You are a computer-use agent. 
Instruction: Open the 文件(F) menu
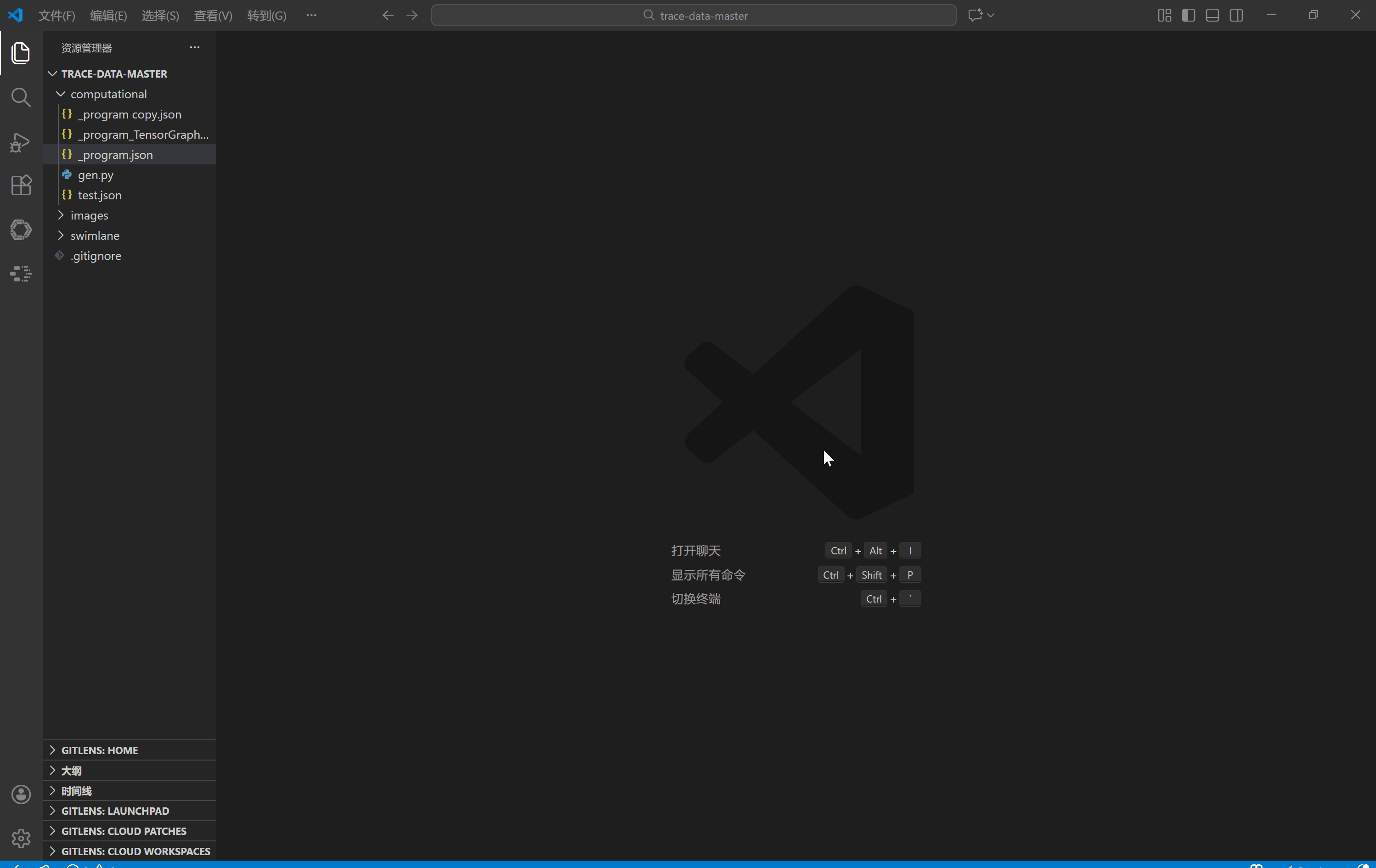(56, 16)
